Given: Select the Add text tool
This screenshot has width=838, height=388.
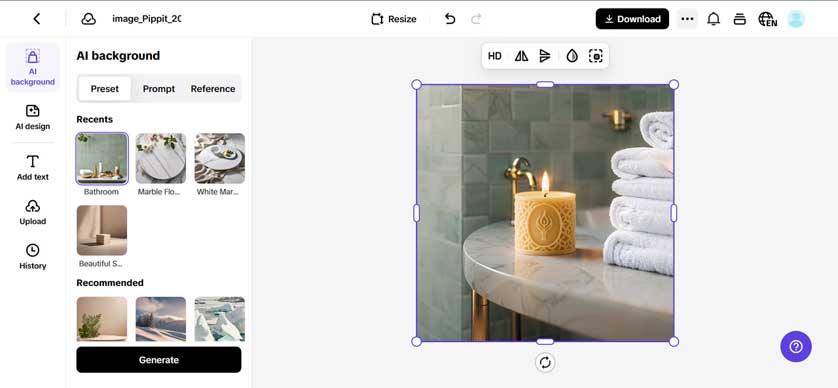Looking at the screenshot, I should coord(33,168).
